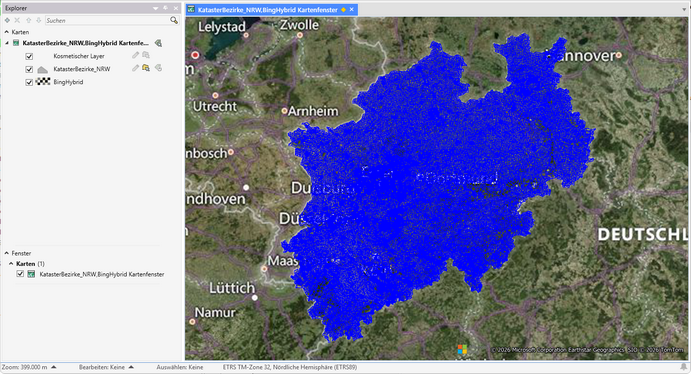Screen dimensions: 691x374
Task: Click the Explorer panel title
Action: click(16, 8)
